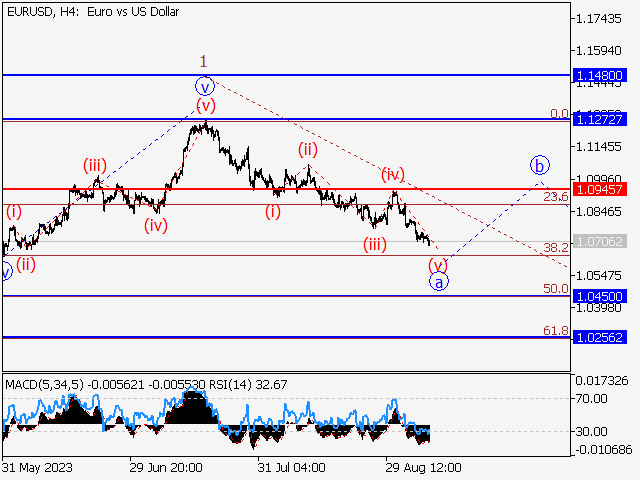Click the 1.11455 price axis value
Image resolution: width=640 pixels, height=480 pixels.
point(598,147)
